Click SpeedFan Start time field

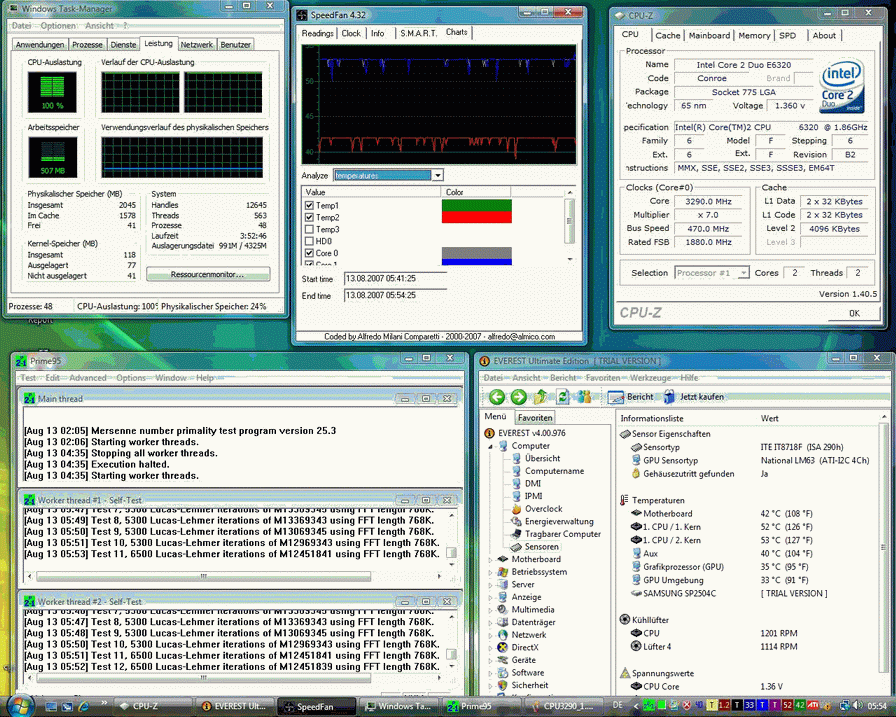[x=396, y=279]
